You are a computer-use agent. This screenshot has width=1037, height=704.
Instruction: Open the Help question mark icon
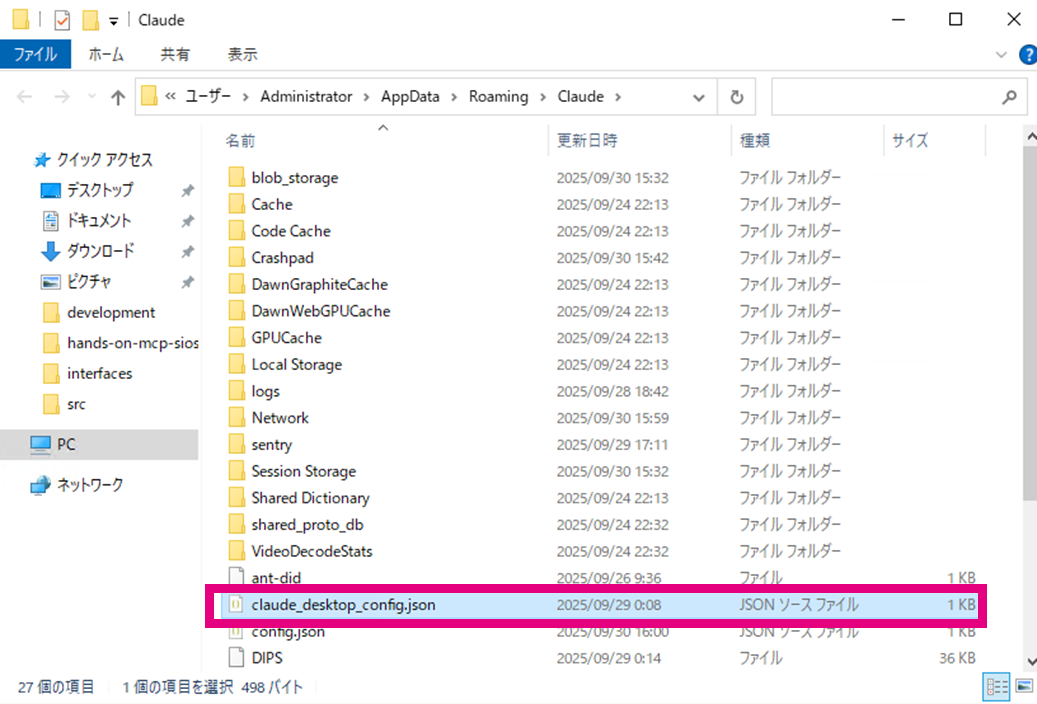[1028, 55]
